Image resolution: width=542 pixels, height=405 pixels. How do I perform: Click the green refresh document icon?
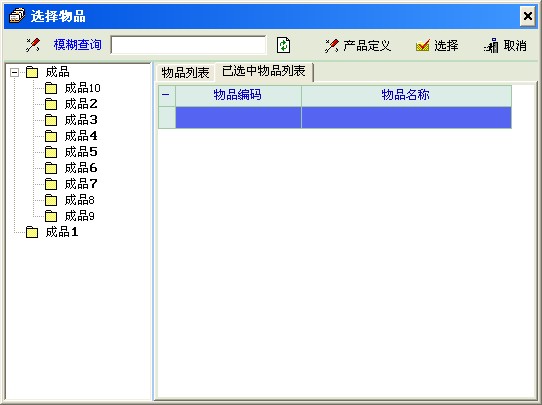click(x=283, y=45)
